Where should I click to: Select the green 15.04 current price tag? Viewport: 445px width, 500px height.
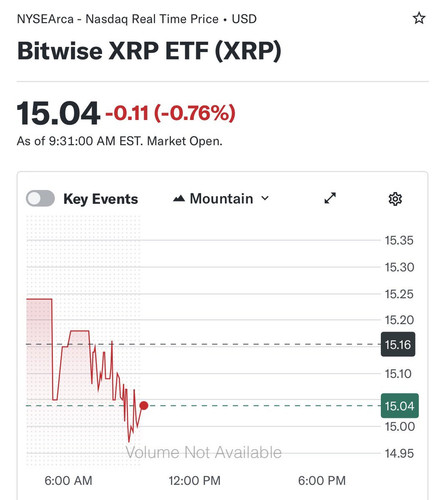point(400,406)
